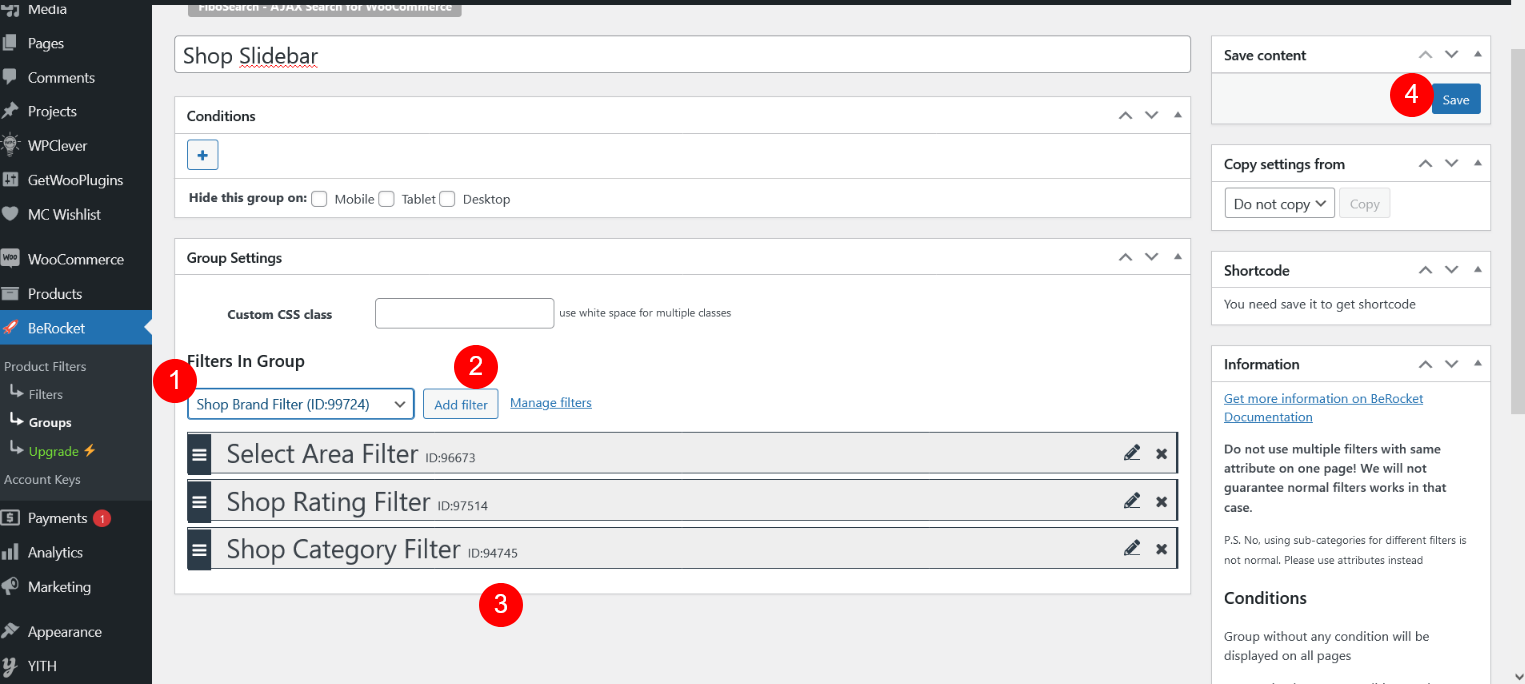Image resolution: width=1525 pixels, height=684 pixels.
Task: Remove Select Area Filter from group
Action: point(1161,454)
